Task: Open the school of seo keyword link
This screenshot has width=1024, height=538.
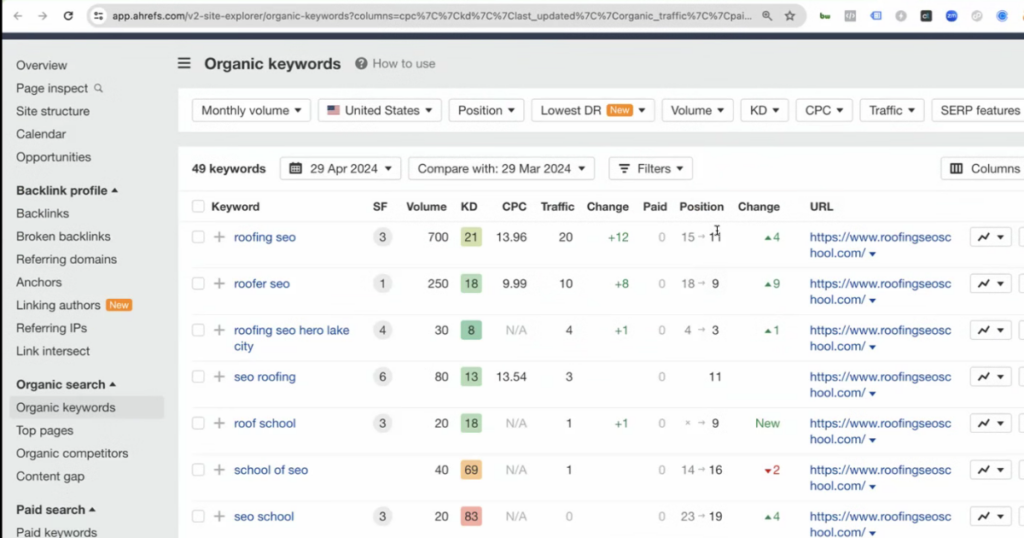Action: click(271, 469)
